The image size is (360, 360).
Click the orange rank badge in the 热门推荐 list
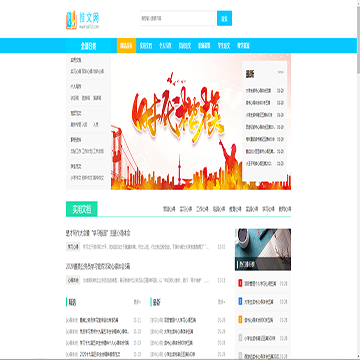click(240, 319)
